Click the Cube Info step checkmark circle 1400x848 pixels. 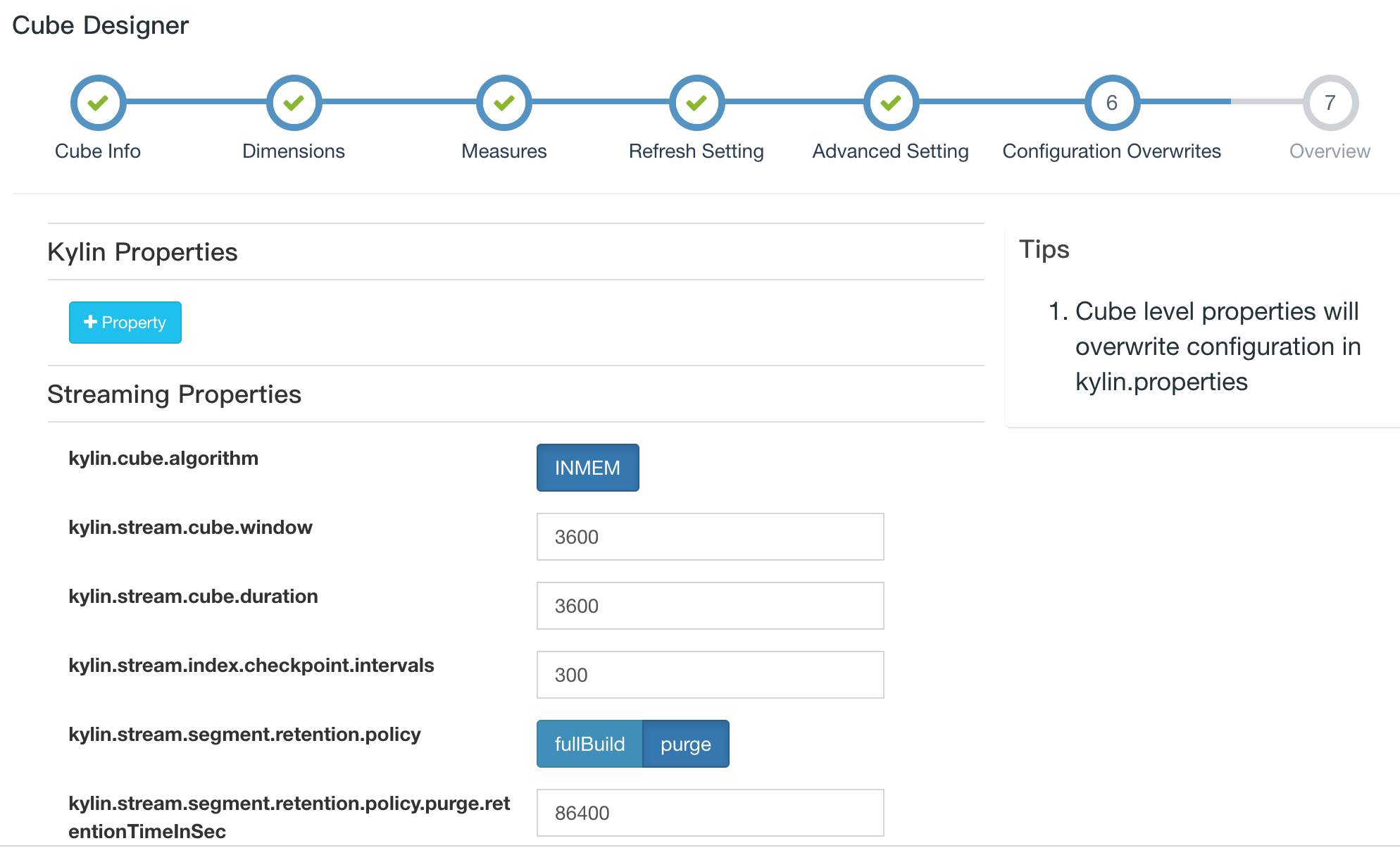[x=98, y=103]
